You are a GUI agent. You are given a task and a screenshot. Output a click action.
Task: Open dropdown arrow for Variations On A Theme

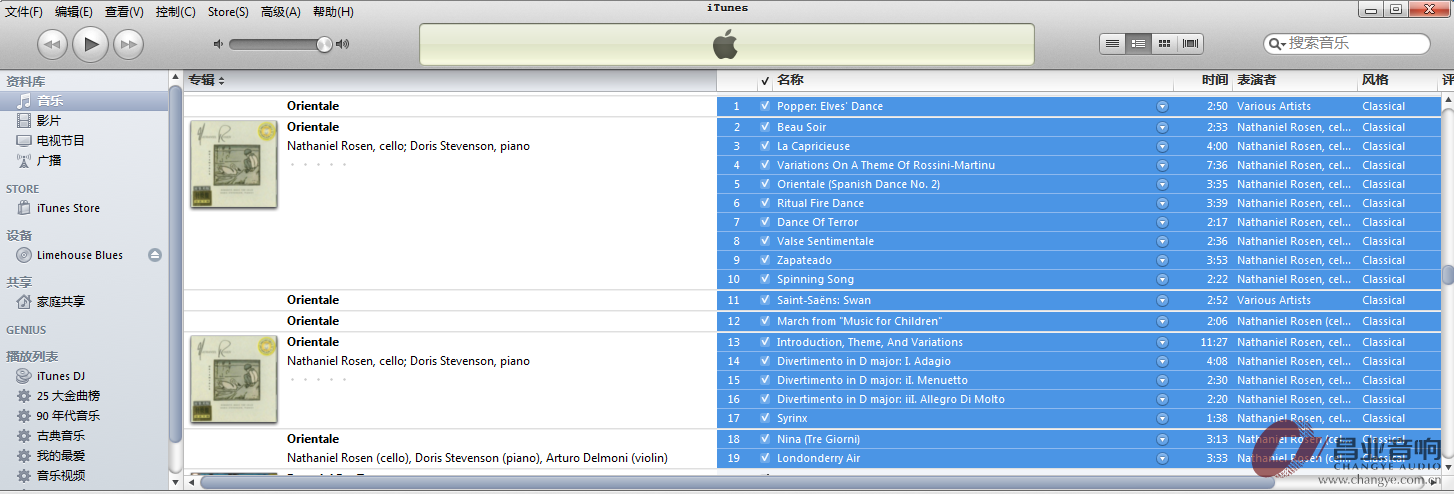(x=1162, y=165)
